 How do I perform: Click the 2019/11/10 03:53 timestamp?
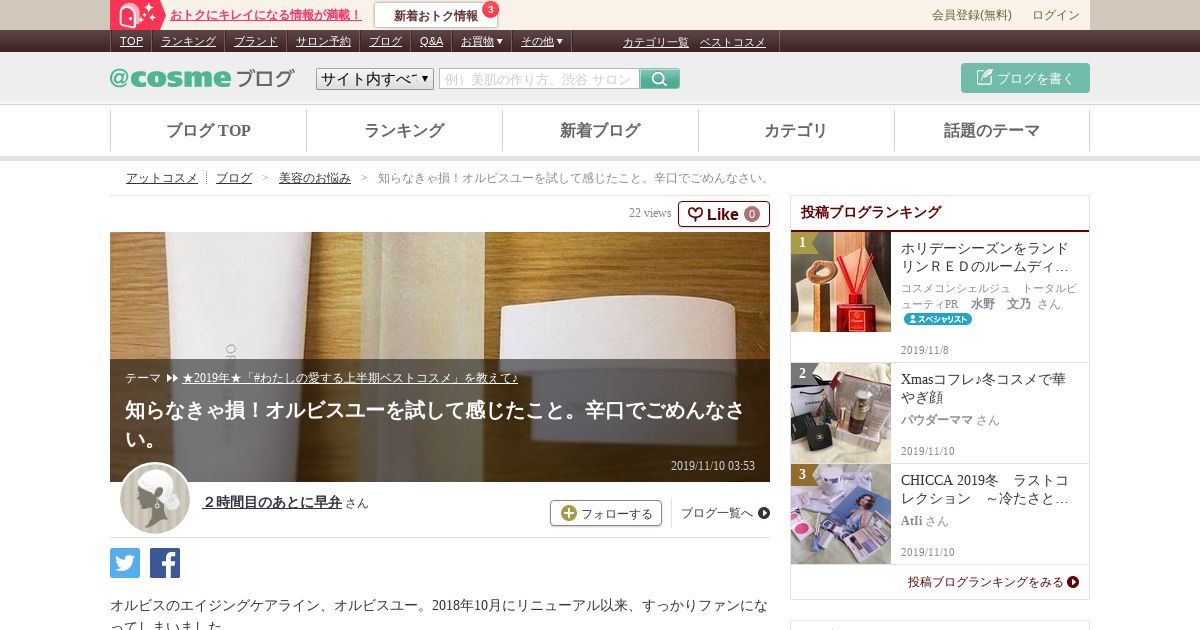point(713,466)
